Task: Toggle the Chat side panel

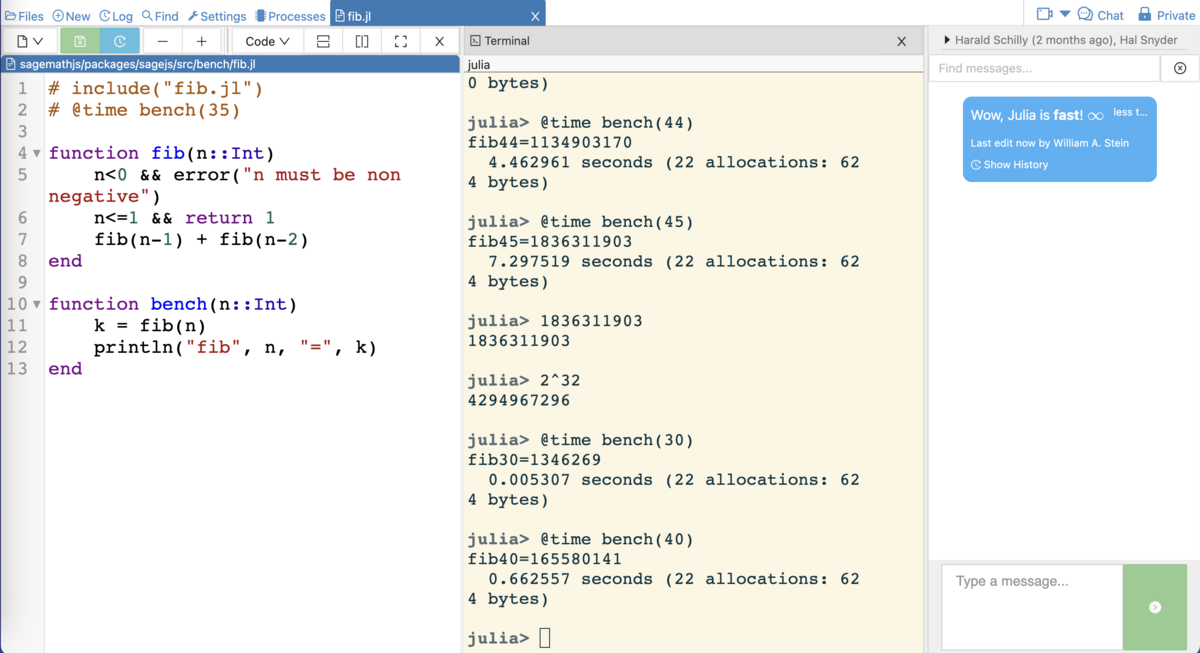Action: 1100,15
